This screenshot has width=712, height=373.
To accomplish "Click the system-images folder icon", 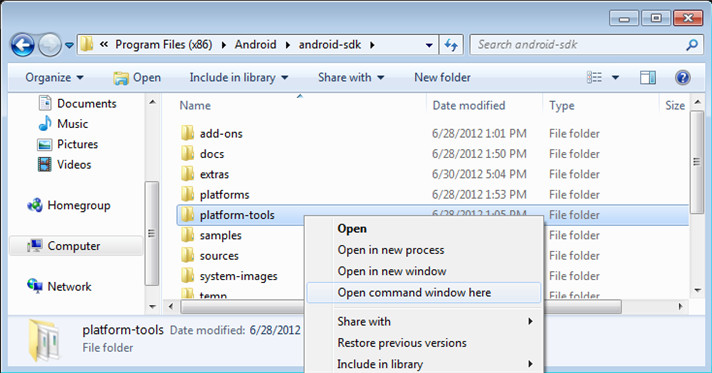I will tap(187, 276).
